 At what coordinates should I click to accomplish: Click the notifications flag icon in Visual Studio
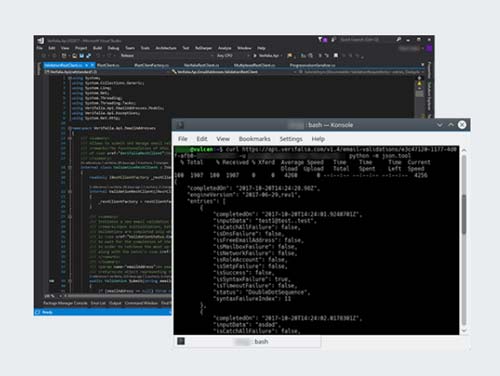pyautogui.click(x=320, y=40)
